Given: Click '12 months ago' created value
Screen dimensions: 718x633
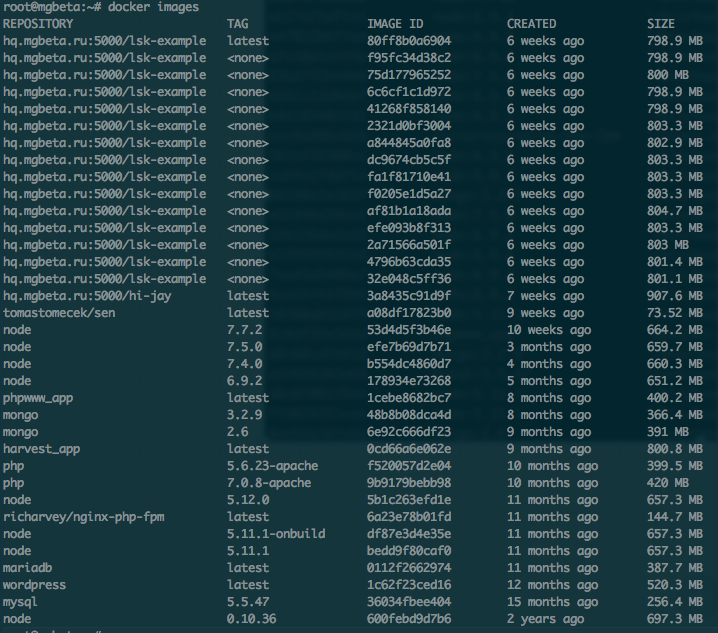Looking at the screenshot, I should pyautogui.click(x=552, y=585).
